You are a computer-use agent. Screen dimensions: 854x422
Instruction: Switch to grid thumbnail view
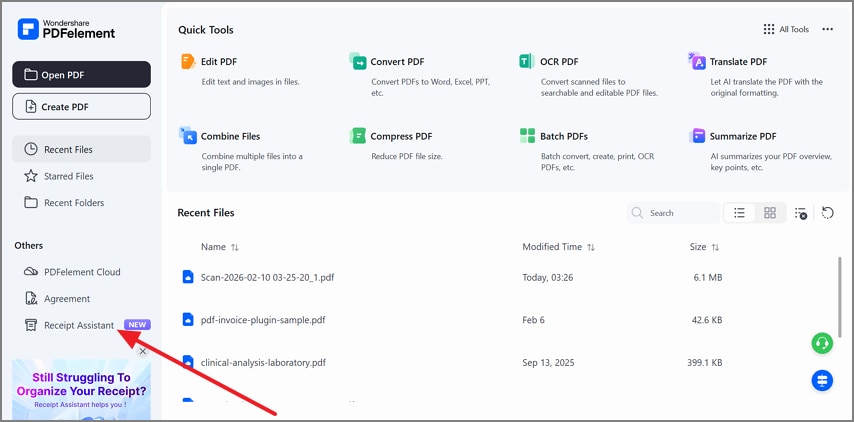pyautogui.click(x=769, y=213)
